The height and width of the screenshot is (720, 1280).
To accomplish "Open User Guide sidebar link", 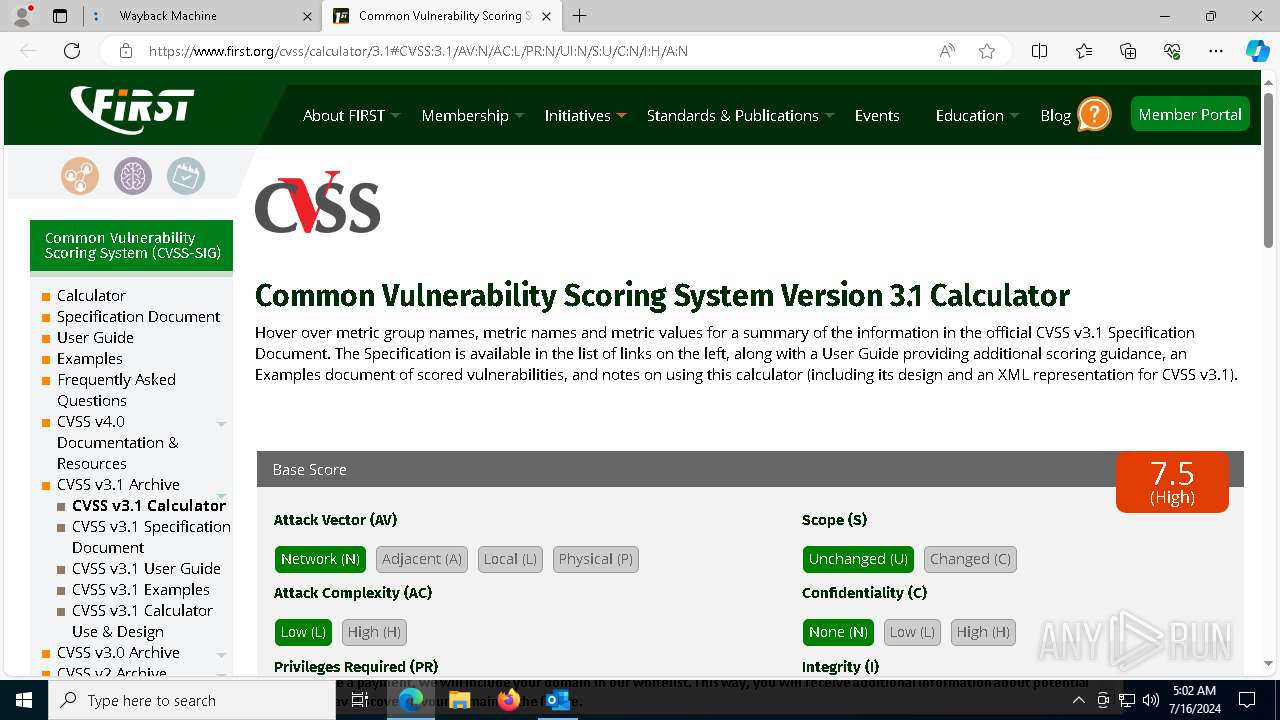I will [95, 337].
